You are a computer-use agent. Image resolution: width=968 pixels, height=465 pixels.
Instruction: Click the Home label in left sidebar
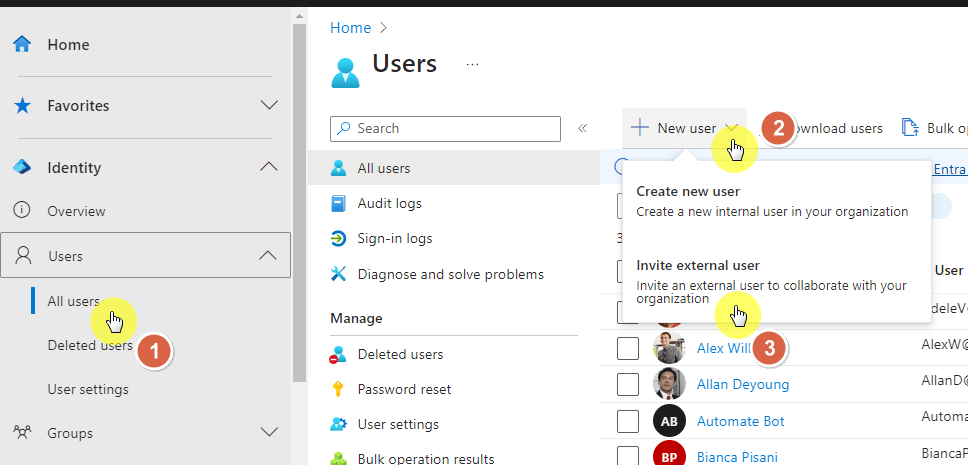69,44
